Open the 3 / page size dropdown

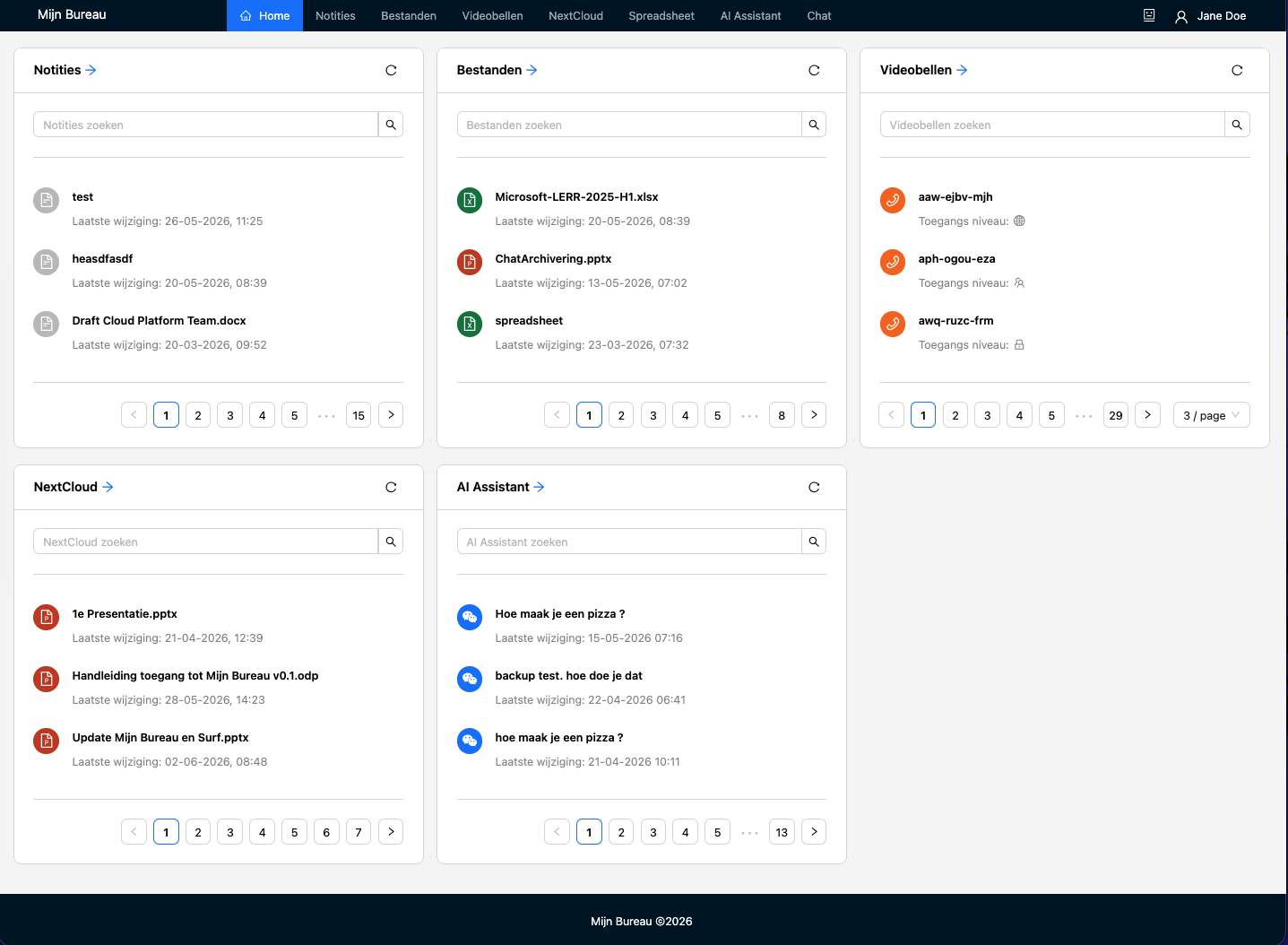pyautogui.click(x=1211, y=415)
